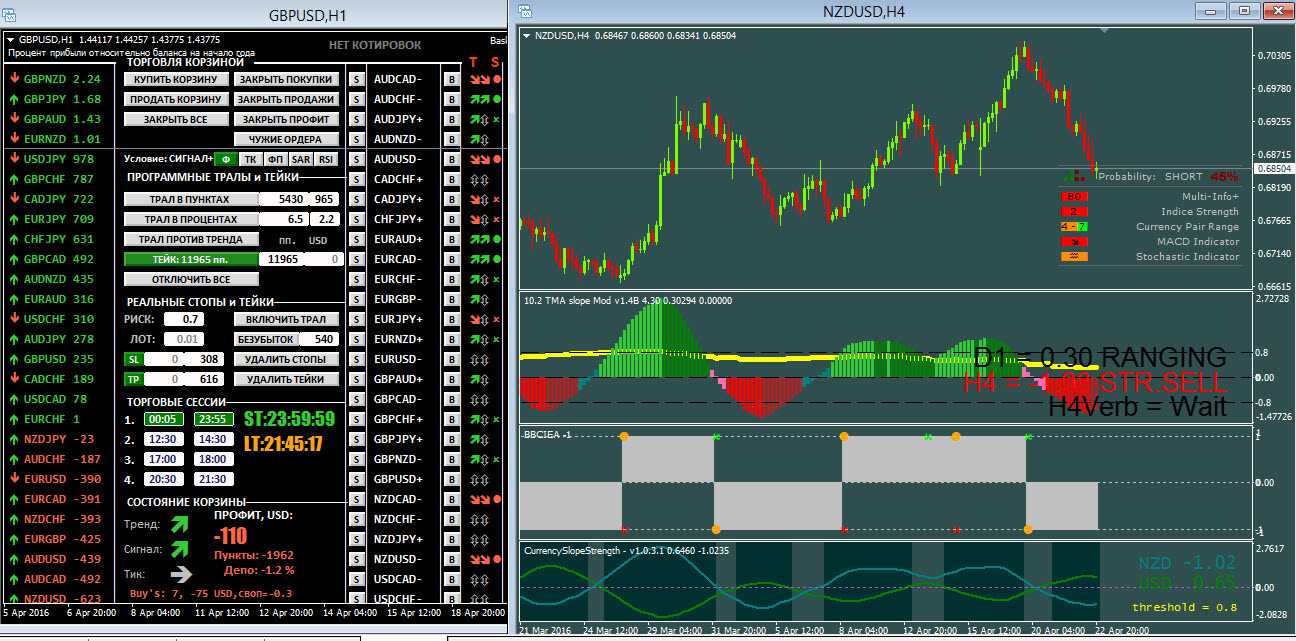Click the green trend arrow icon
The image size is (1296, 641).
(x=180, y=523)
